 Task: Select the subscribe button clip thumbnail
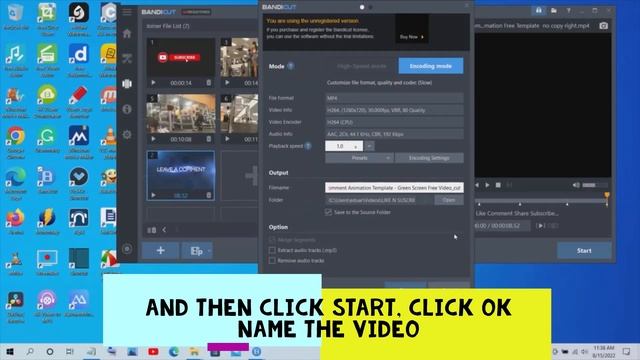[x=181, y=58]
